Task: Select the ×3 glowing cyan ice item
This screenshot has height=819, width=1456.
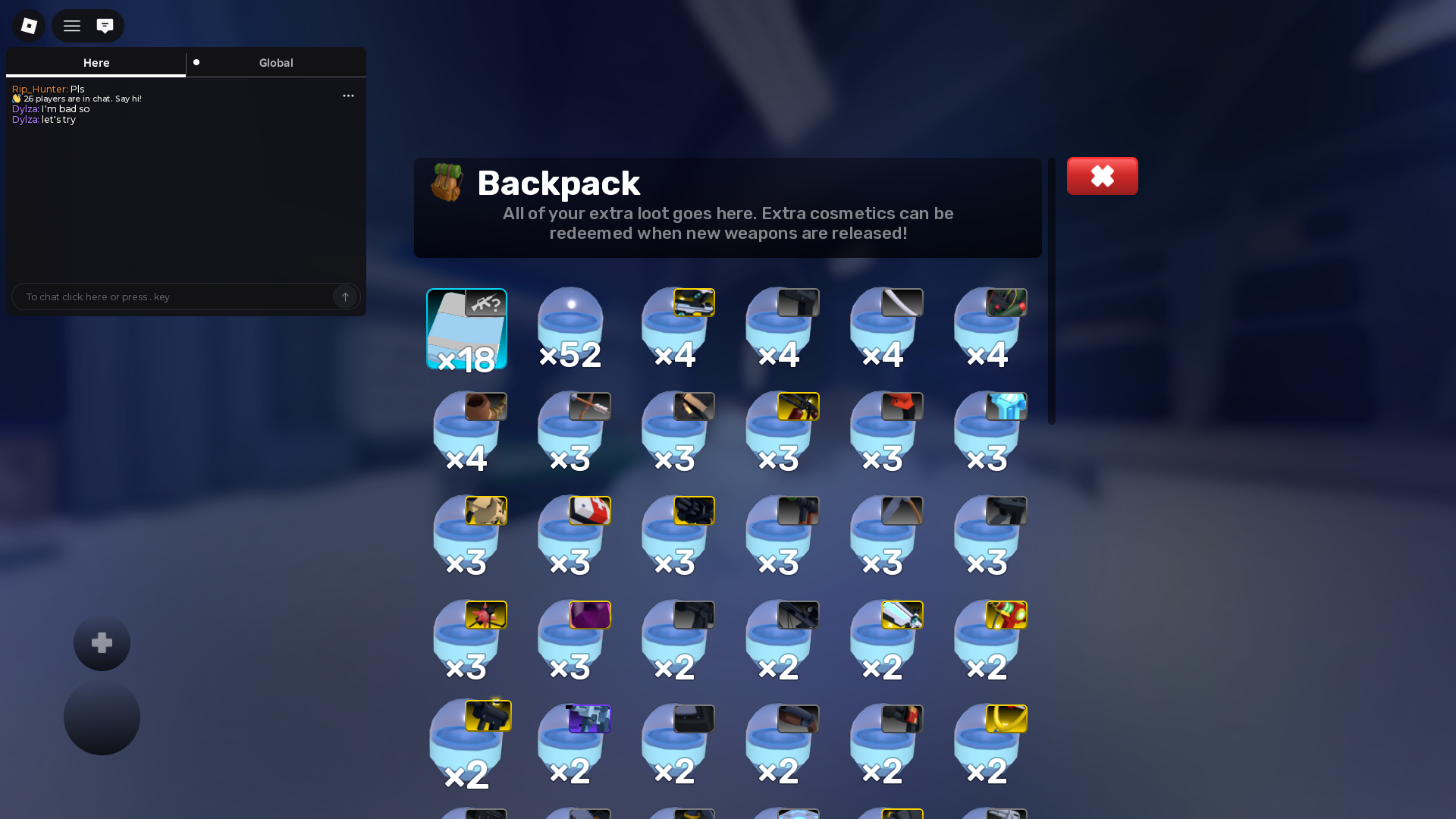Action: [x=990, y=434]
